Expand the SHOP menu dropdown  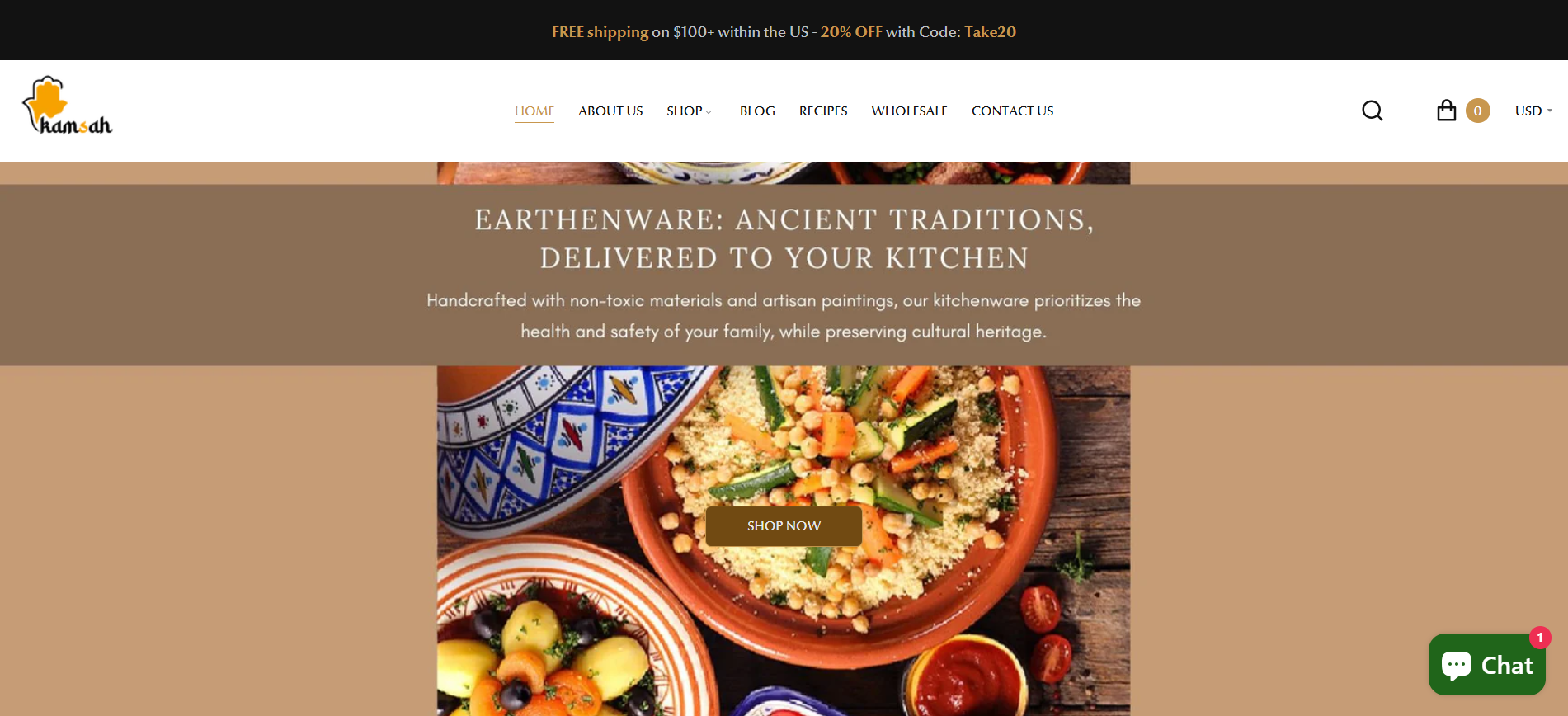pos(685,111)
